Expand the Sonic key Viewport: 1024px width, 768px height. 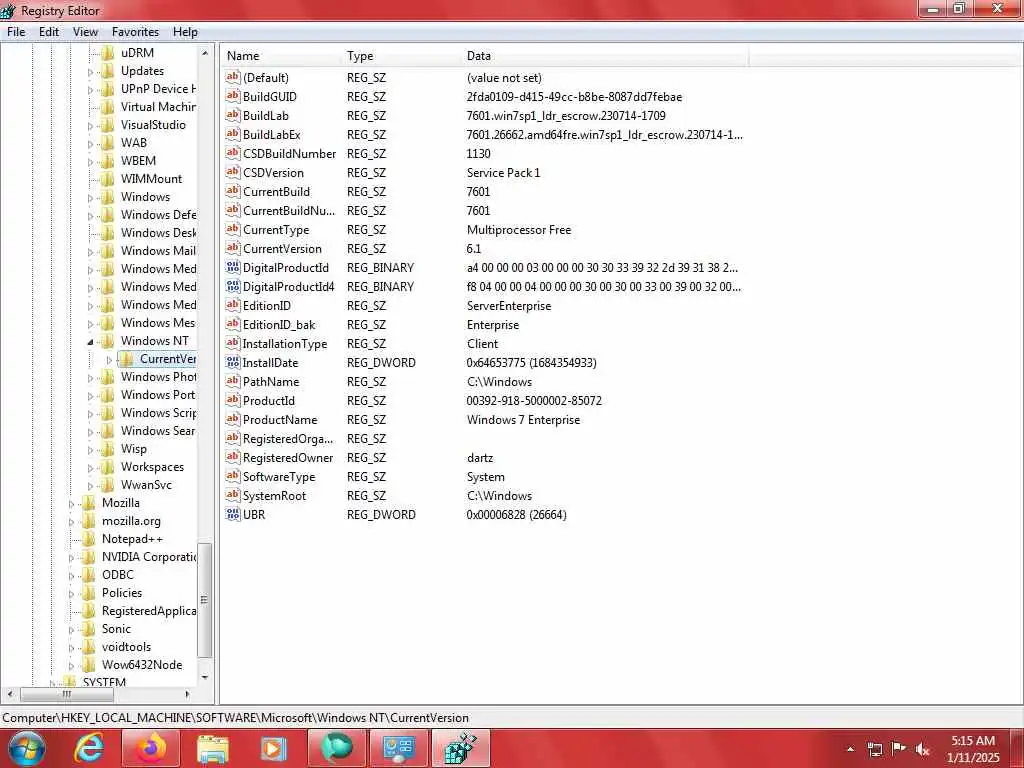71,630
